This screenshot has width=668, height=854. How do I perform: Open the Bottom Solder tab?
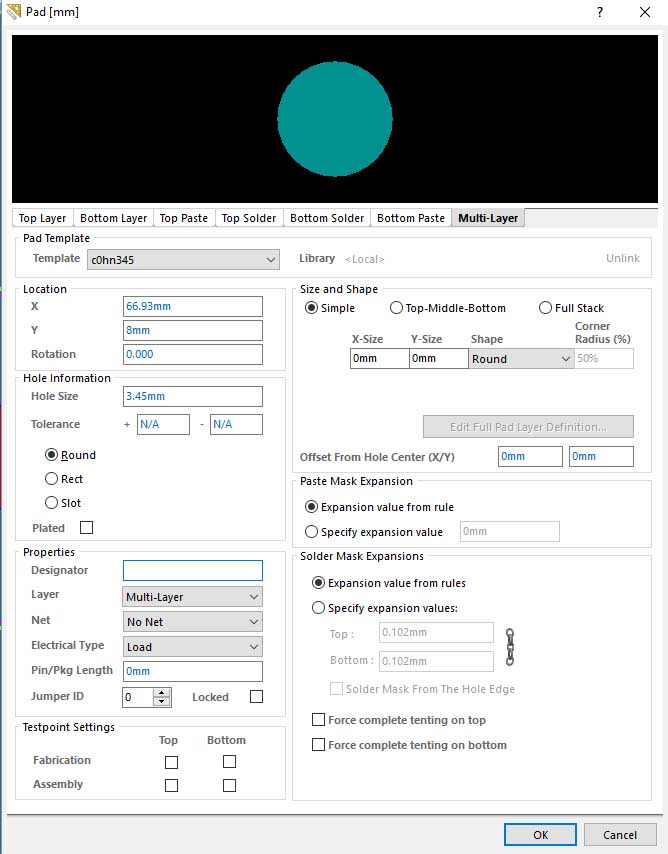point(327,218)
